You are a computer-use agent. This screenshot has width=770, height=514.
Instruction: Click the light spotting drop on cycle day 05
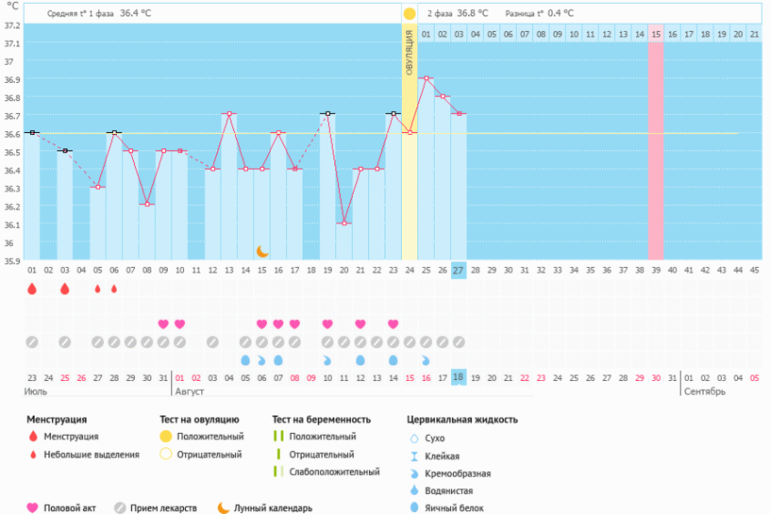point(98,289)
